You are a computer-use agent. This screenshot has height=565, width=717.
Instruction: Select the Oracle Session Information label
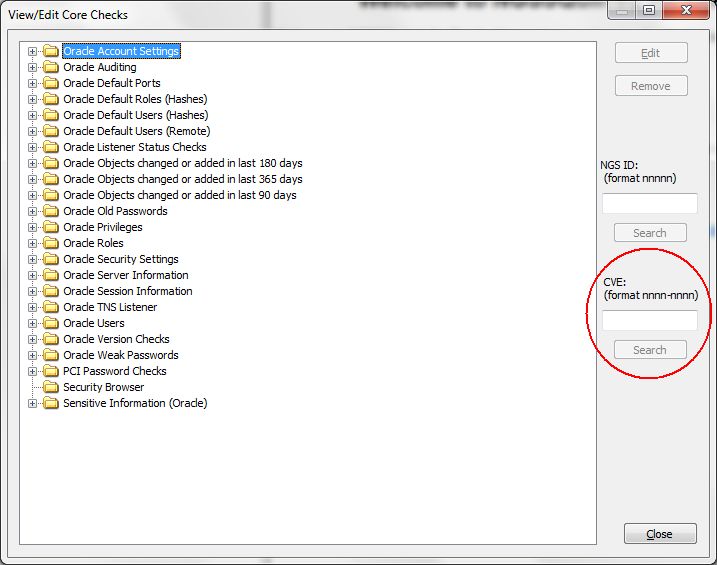(x=128, y=291)
